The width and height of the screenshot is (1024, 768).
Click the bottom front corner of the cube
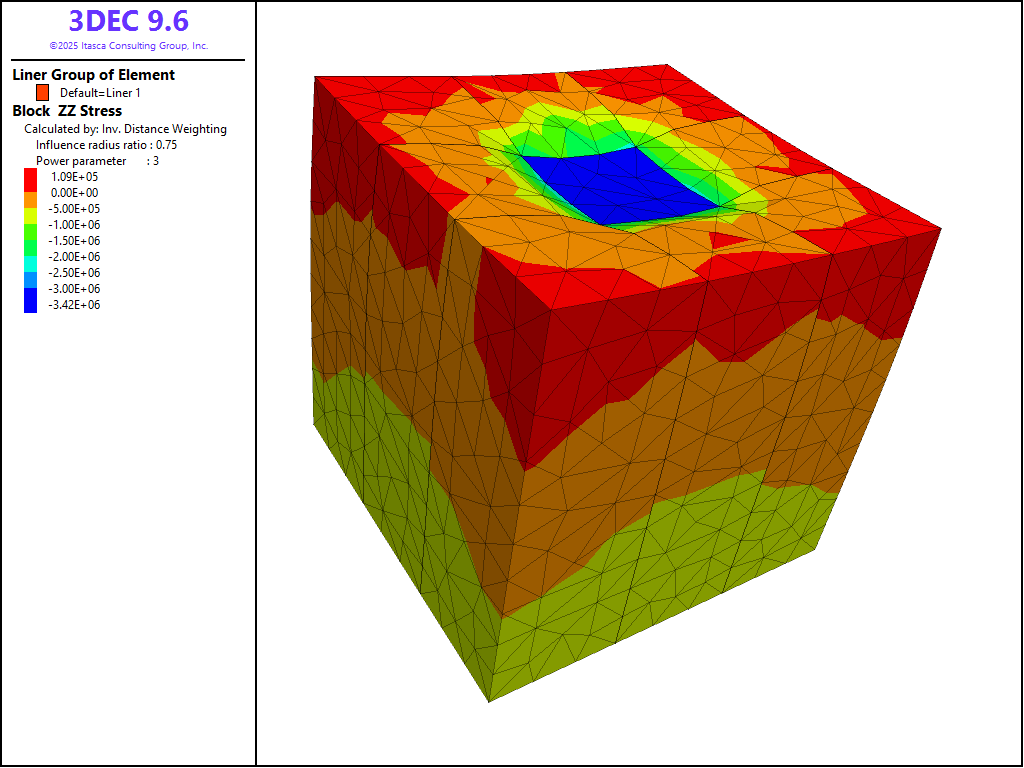[489, 700]
